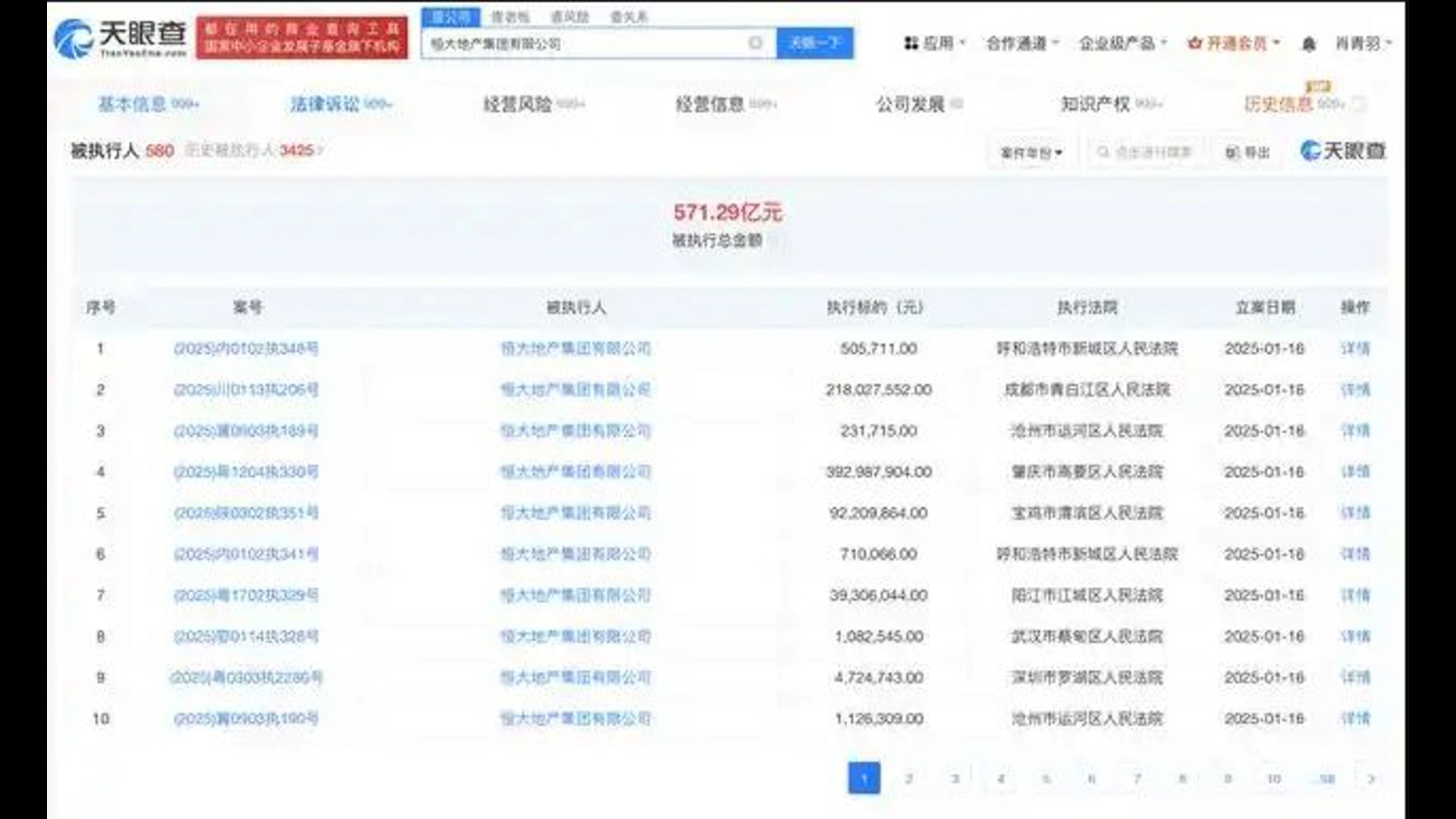Click the current page 1 button
Screen dimensions: 1456x819
[864, 779]
